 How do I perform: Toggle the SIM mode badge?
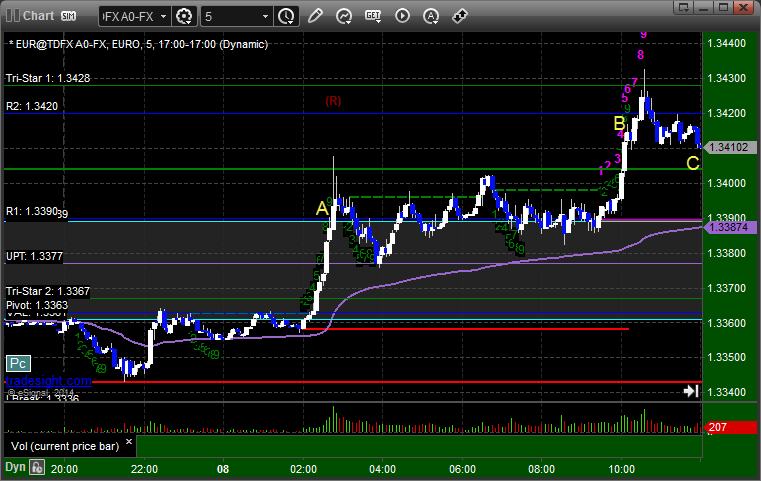pos(68,16)
